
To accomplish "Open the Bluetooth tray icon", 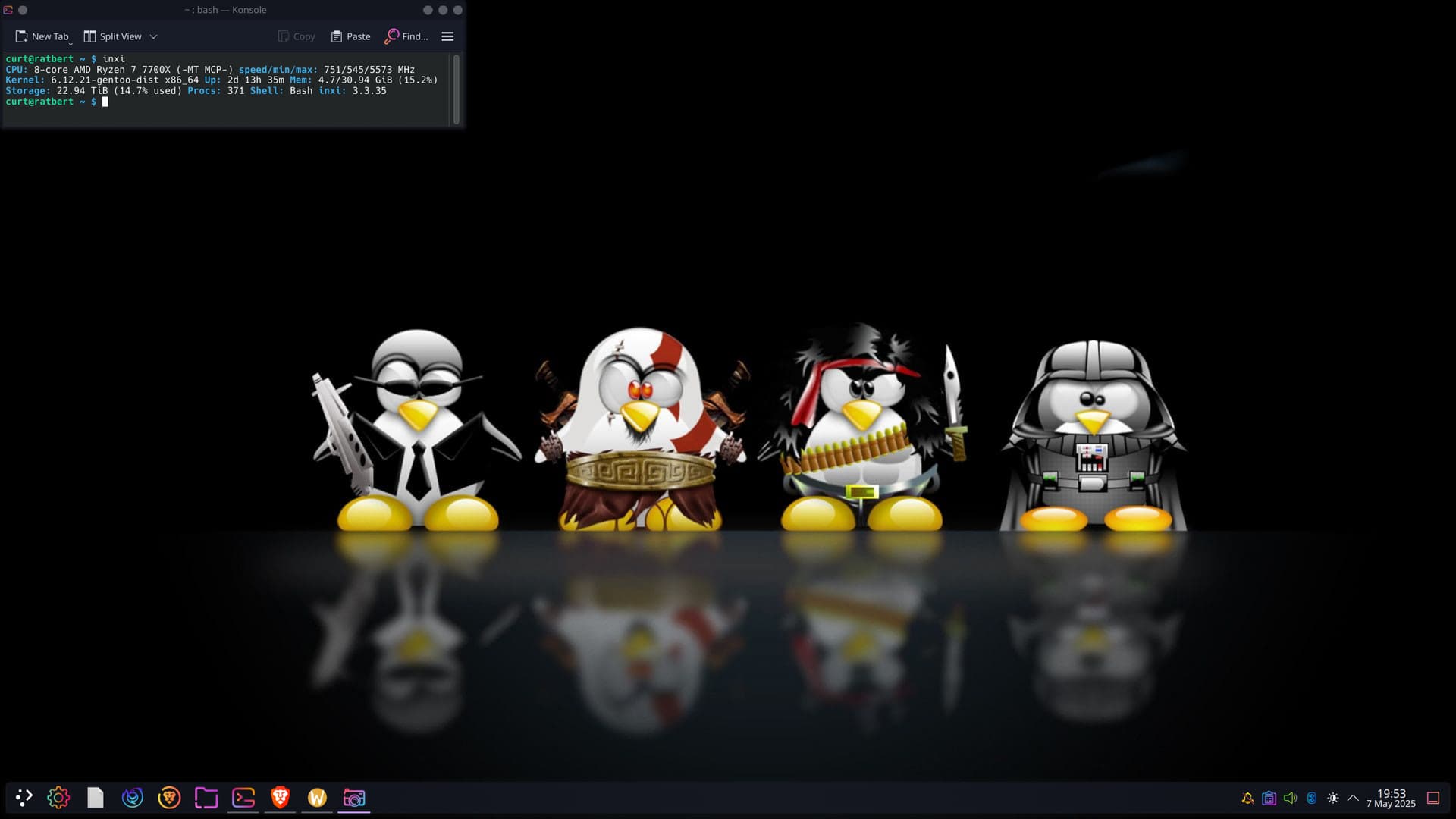I will (x=1311, y=798).
